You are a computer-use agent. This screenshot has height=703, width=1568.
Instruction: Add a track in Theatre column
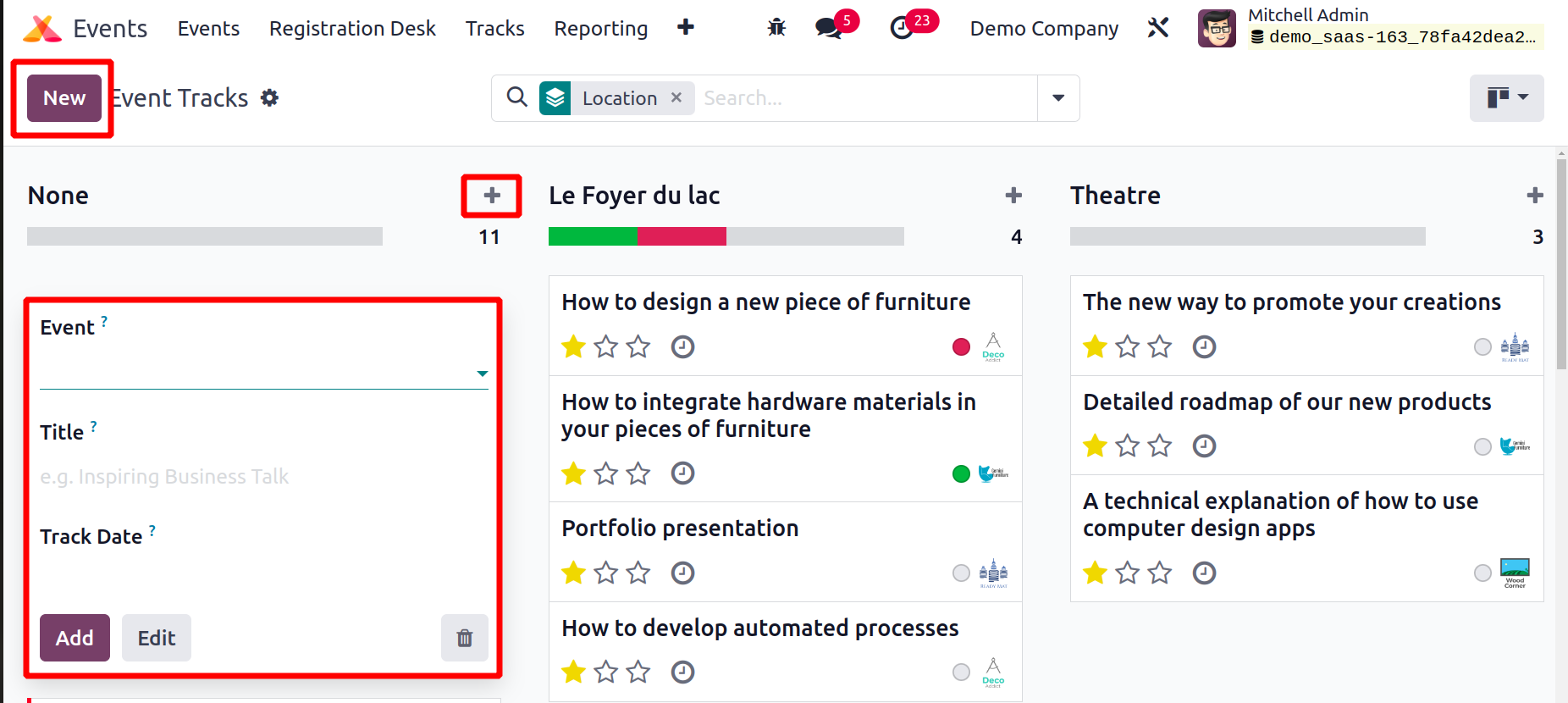click(1535, 196)
